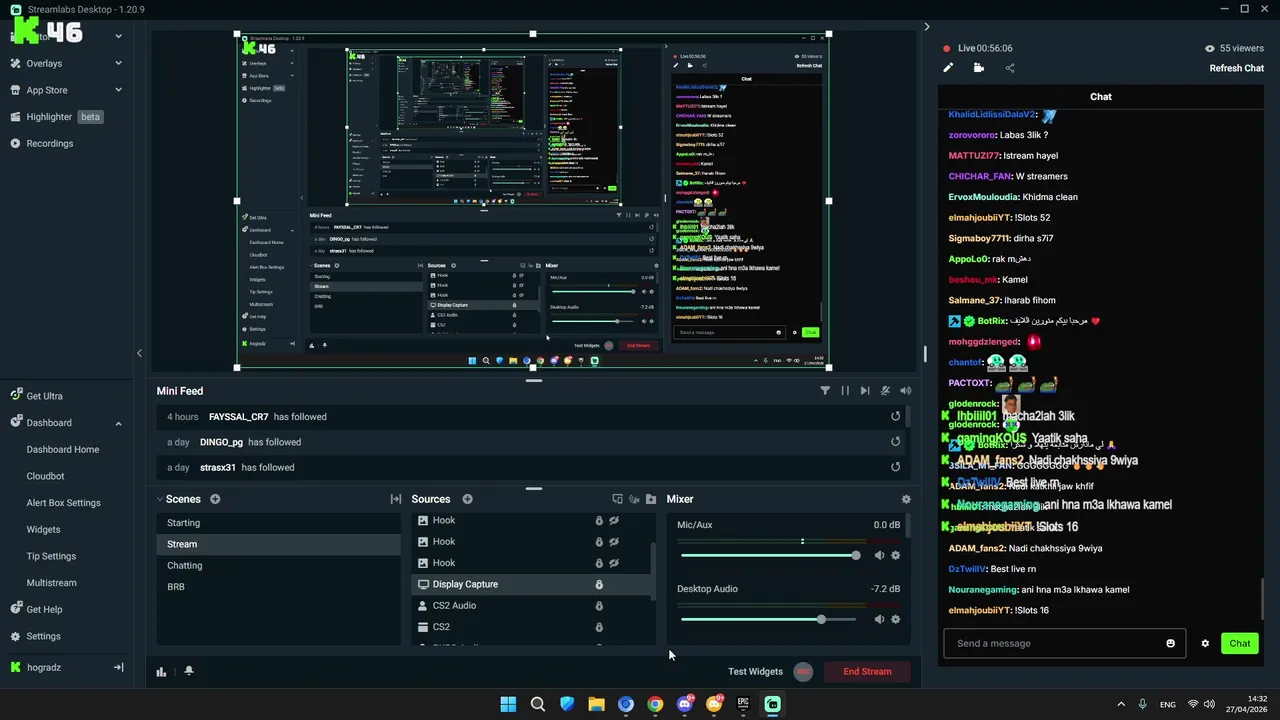1280x720 pixels.
Task: Open Mic/Aux source settings gear
Action: click(x=895, y=555)
